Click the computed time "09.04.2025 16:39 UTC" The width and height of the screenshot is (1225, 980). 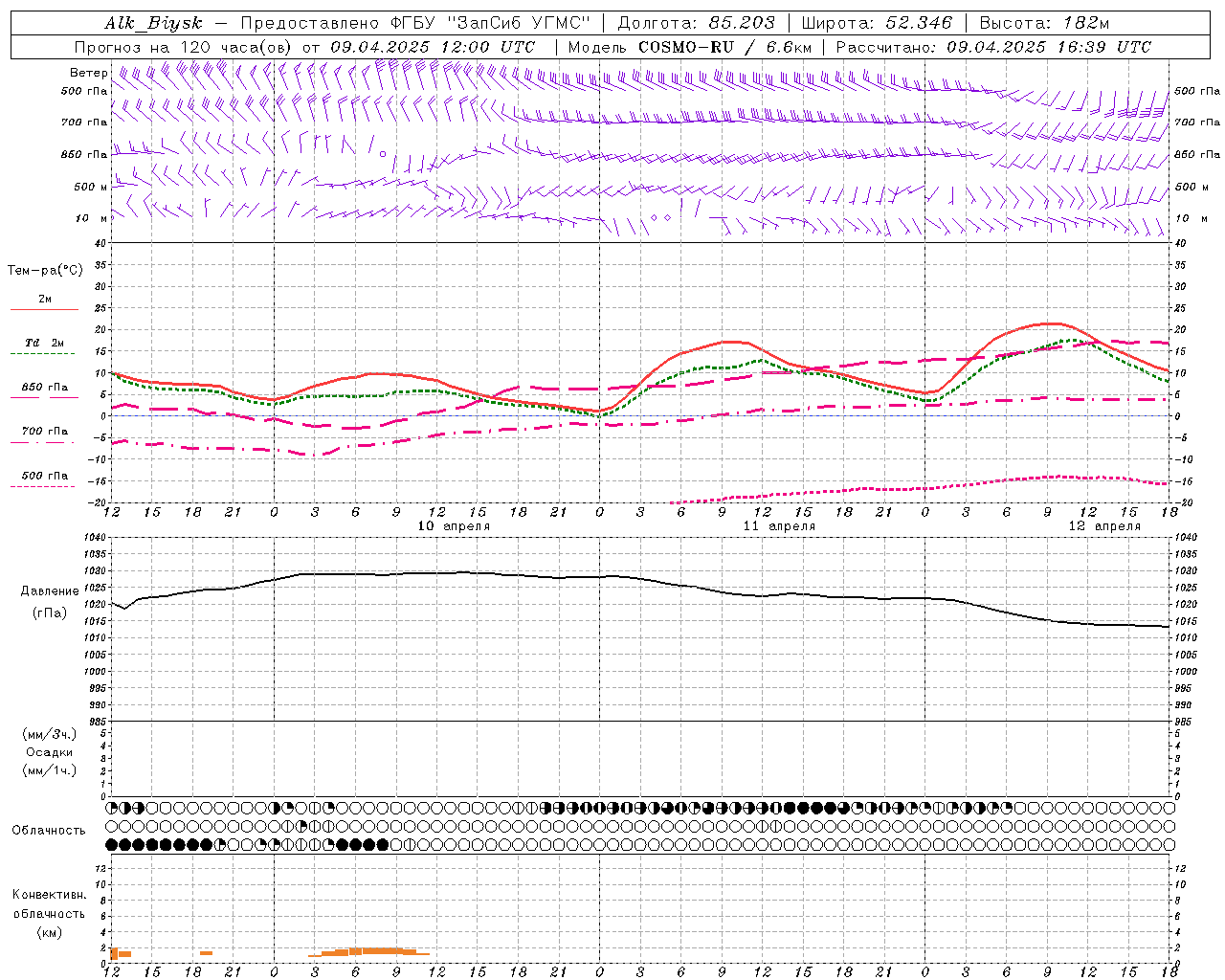pos(1049,47)
